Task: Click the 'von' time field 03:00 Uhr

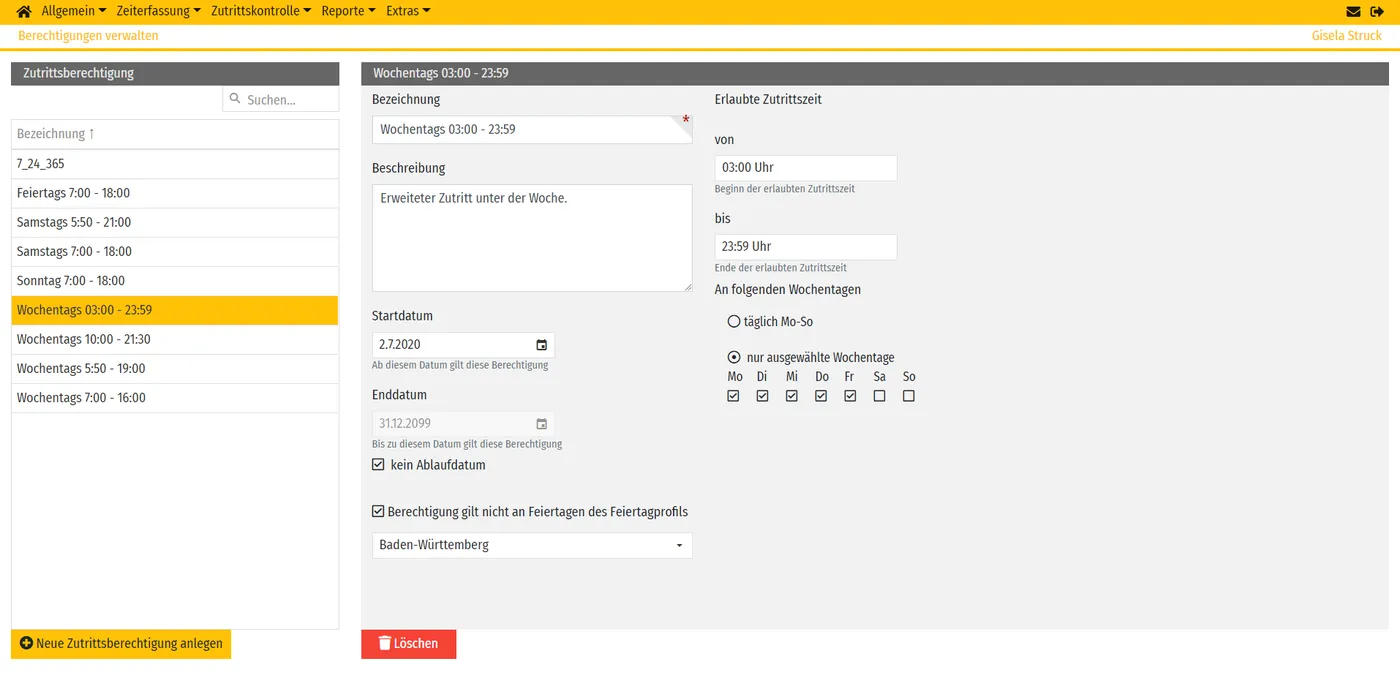Action: pyautogui.click(x=806, y=167)
